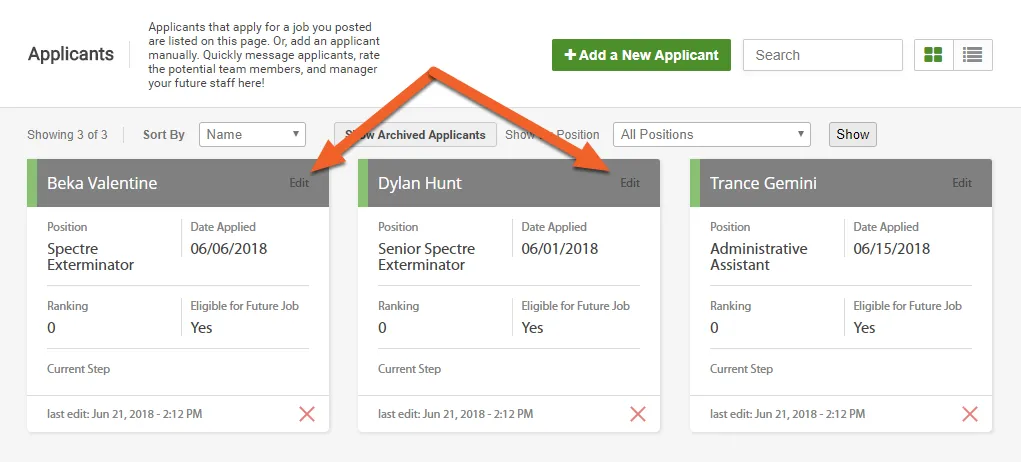Switch to list view icon
This screenshot has height=462, width=1021.
(973, 55)
